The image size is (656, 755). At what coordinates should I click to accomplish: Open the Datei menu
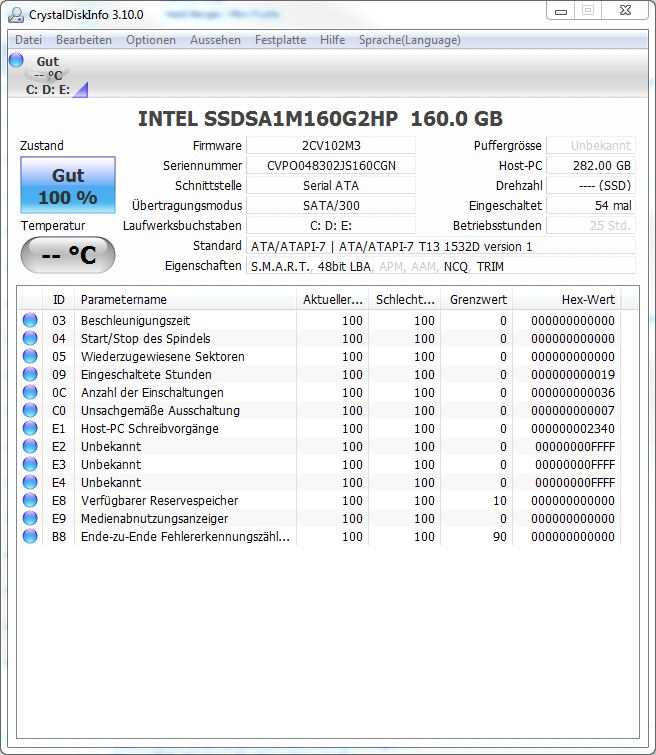[28, 40]
